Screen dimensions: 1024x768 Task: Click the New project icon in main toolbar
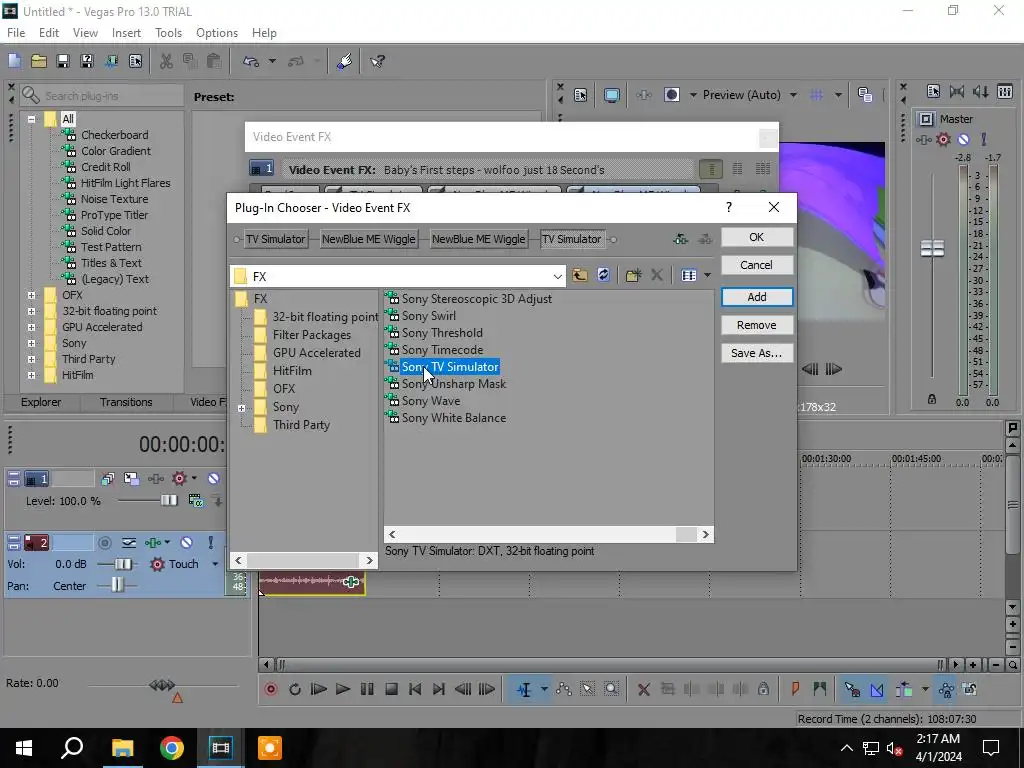click(x=14, y=61)
